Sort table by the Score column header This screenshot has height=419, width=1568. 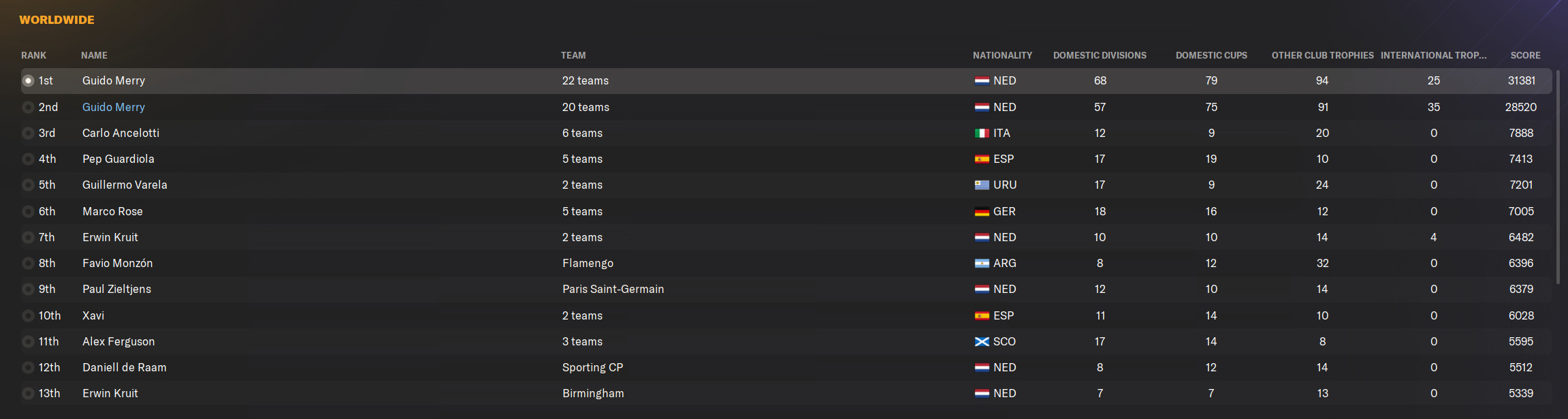[1525, 55]
